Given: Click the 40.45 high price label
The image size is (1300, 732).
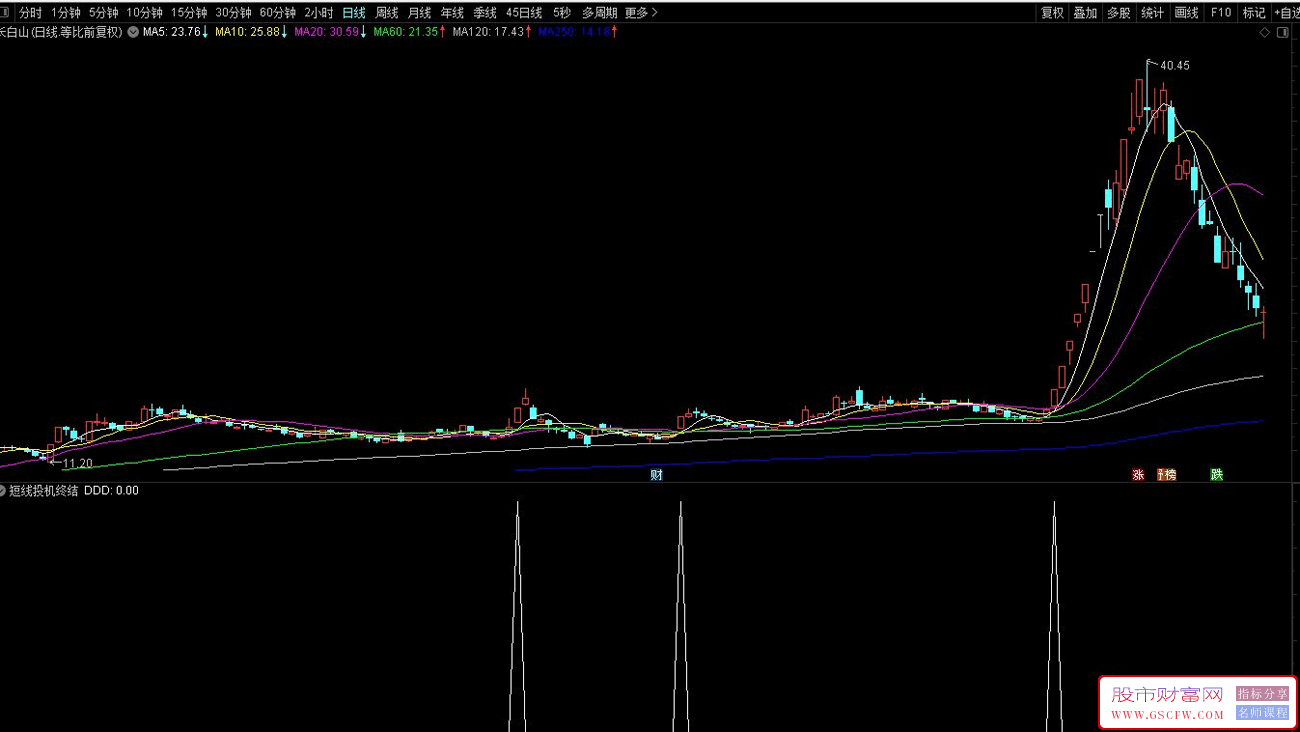Looking at the screenshot, I should [1175, 66].
